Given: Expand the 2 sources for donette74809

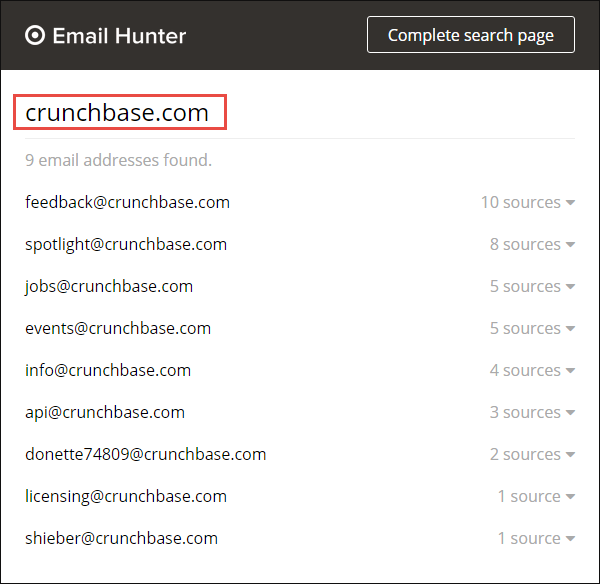Looking at the screenshot, I should (531, 454).
